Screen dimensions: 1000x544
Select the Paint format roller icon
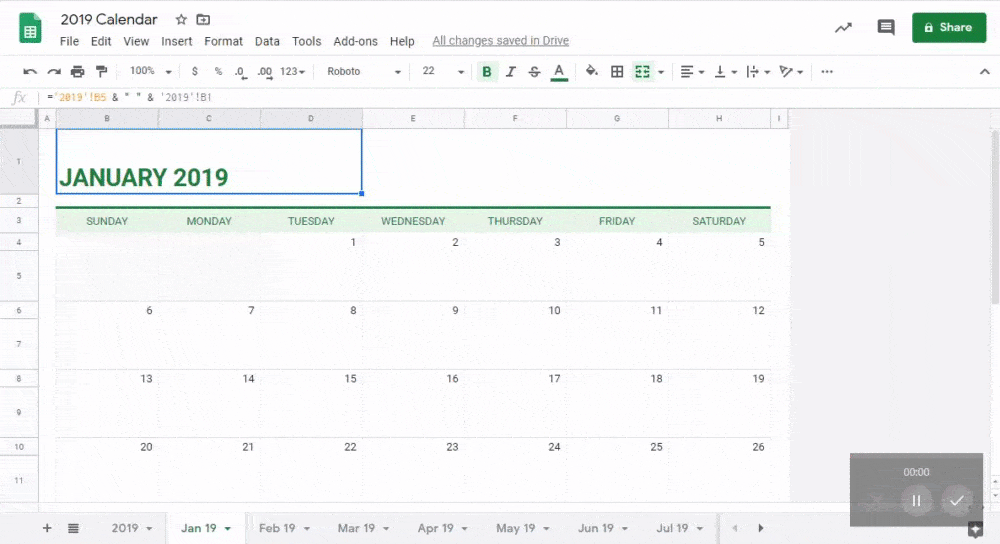[101, 72]
